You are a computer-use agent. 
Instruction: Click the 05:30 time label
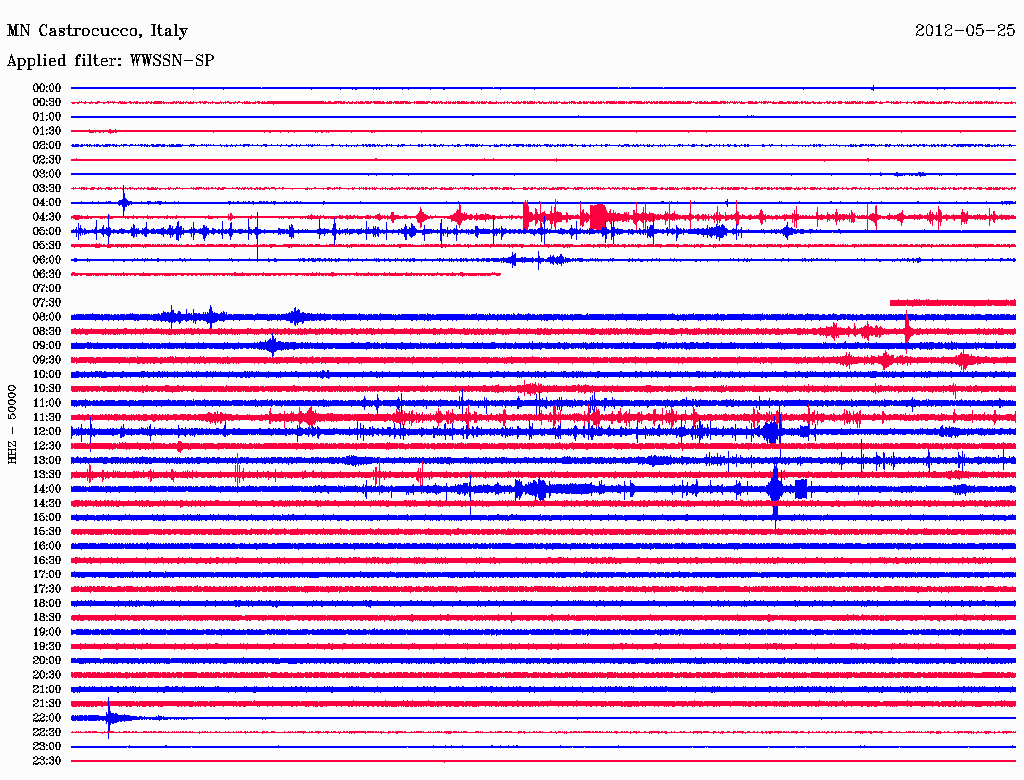pos(47,246)
